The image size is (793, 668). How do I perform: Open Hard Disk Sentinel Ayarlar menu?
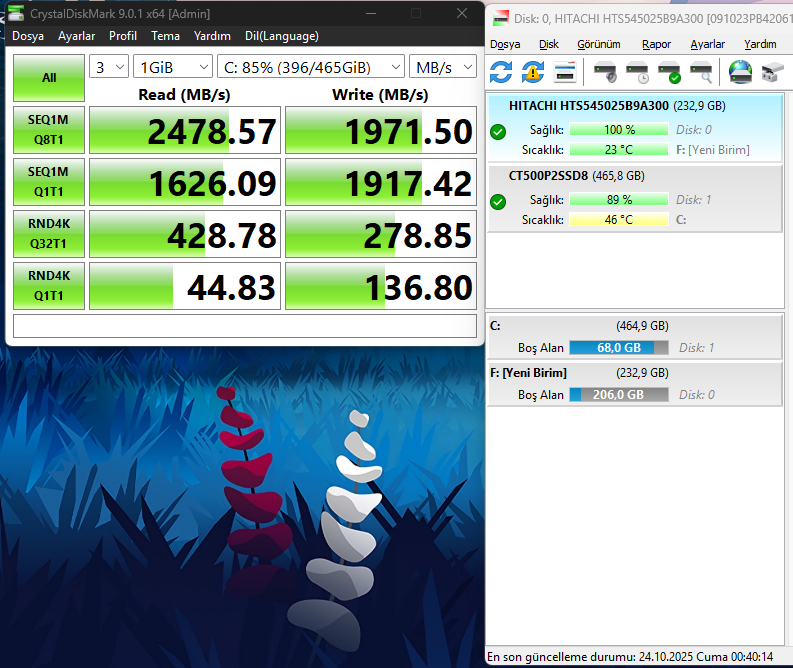point(708,44)
